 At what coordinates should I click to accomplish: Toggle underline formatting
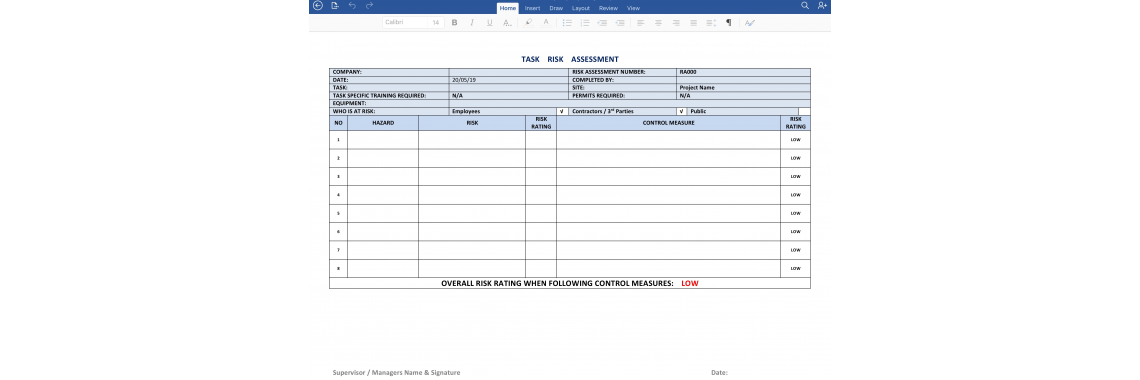pyautogui.click(x=489, y=23)
